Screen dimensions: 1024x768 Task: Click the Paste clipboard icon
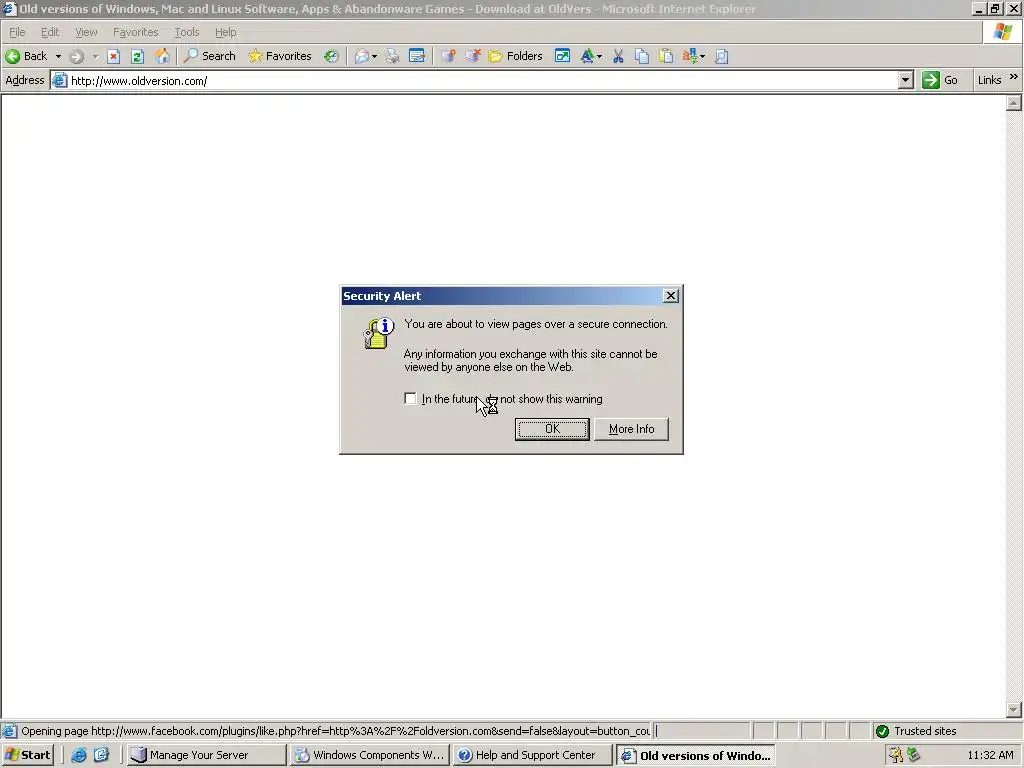pyautogui.click(x=665, y=56)
